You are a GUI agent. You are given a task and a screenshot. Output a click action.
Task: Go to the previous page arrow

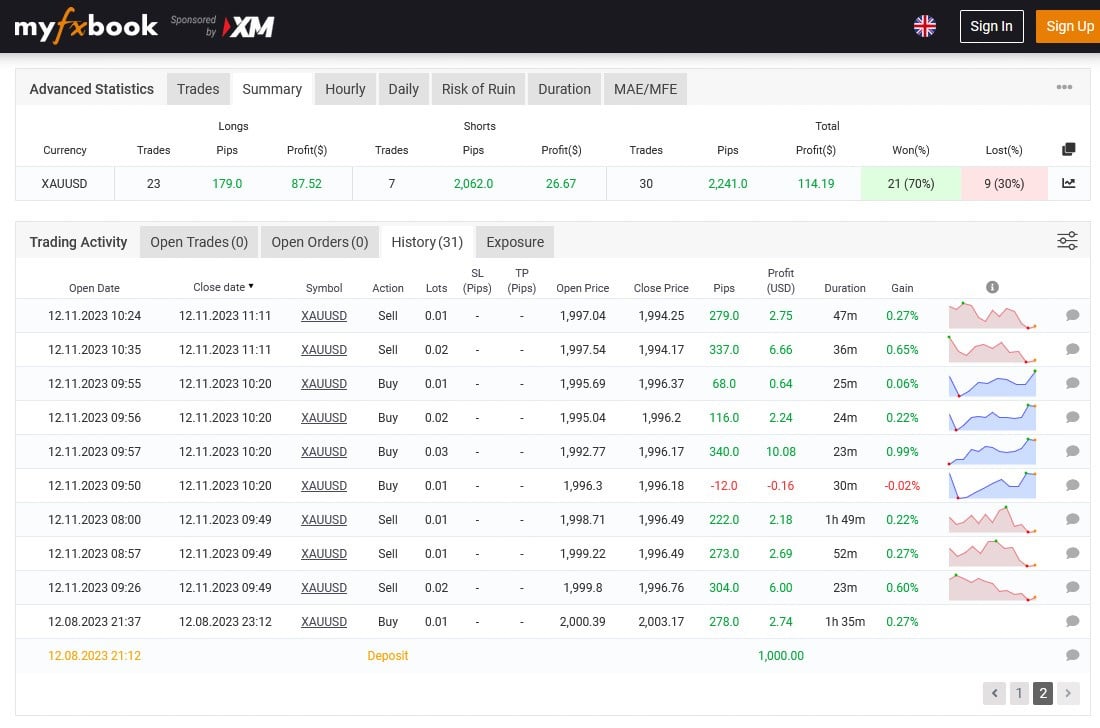coord(994,693)
